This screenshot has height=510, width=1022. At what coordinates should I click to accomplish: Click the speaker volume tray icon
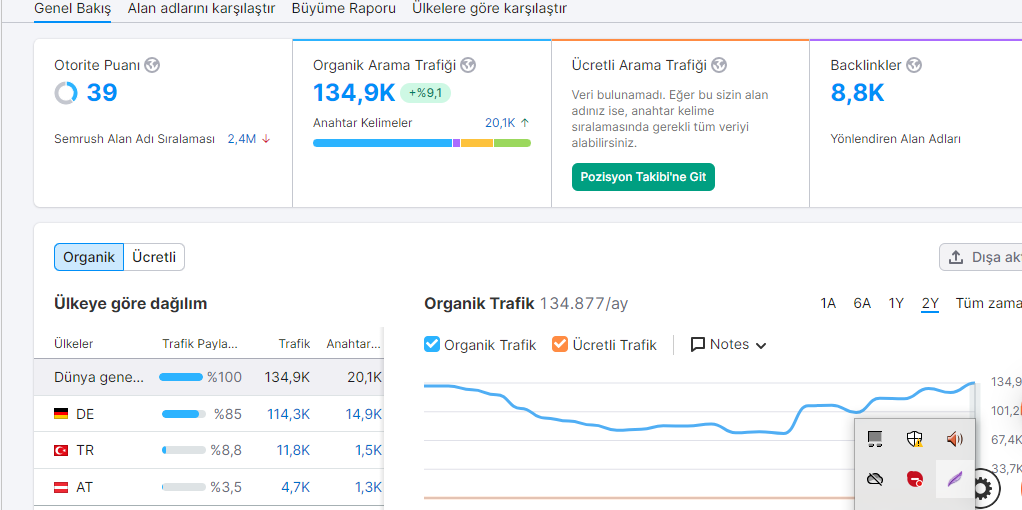tap(954, 440)
